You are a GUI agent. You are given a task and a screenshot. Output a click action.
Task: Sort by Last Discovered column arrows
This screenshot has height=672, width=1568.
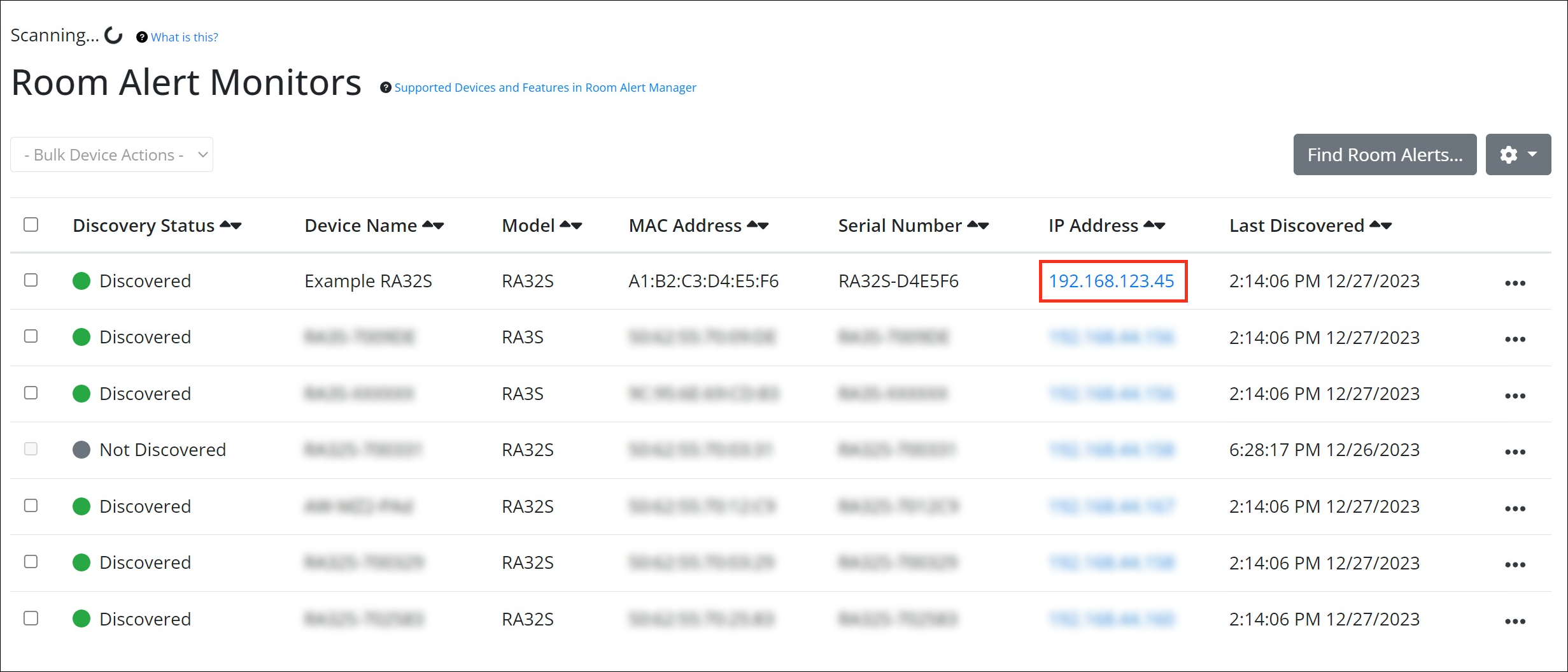(x=1381, y=225)
